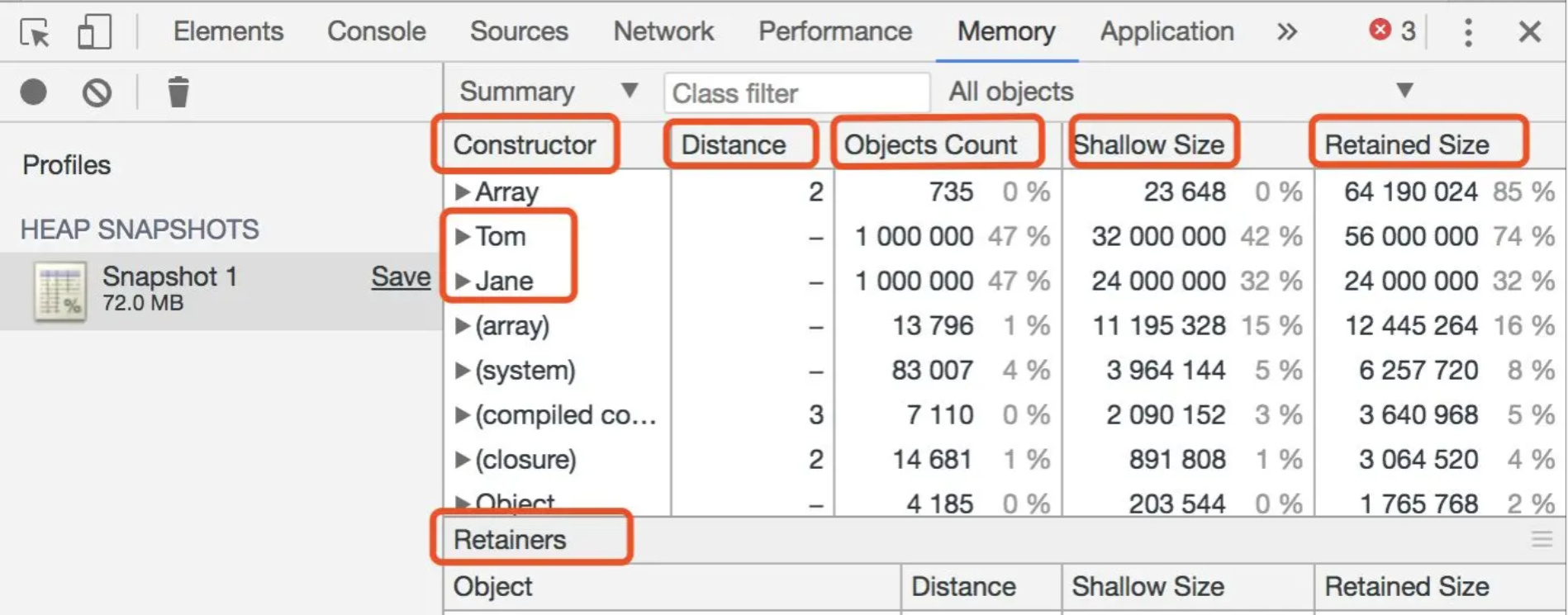This screenshot has height=615, width=1568.
Task: Click the red error count badge
Action: pos(1392,31)
